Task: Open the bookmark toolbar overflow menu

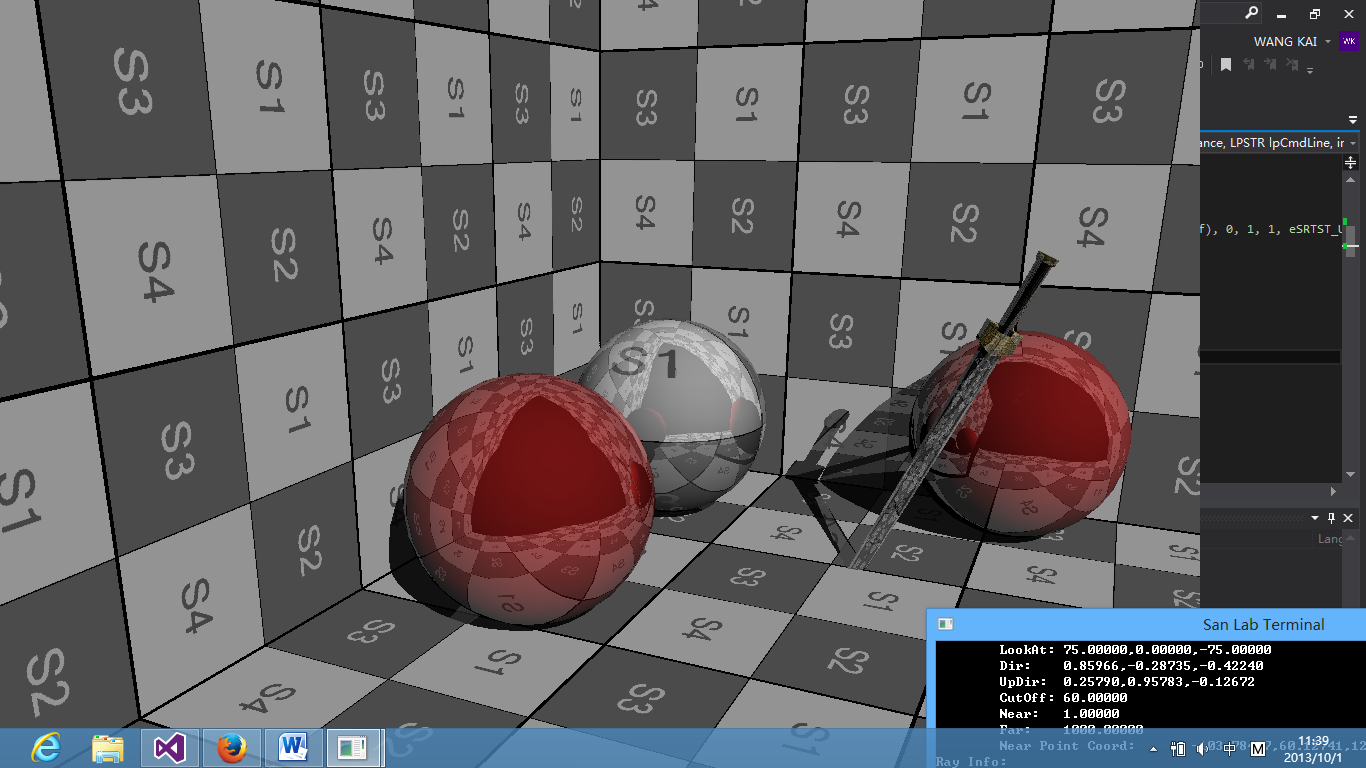Action: click(x=1310, y=71)
